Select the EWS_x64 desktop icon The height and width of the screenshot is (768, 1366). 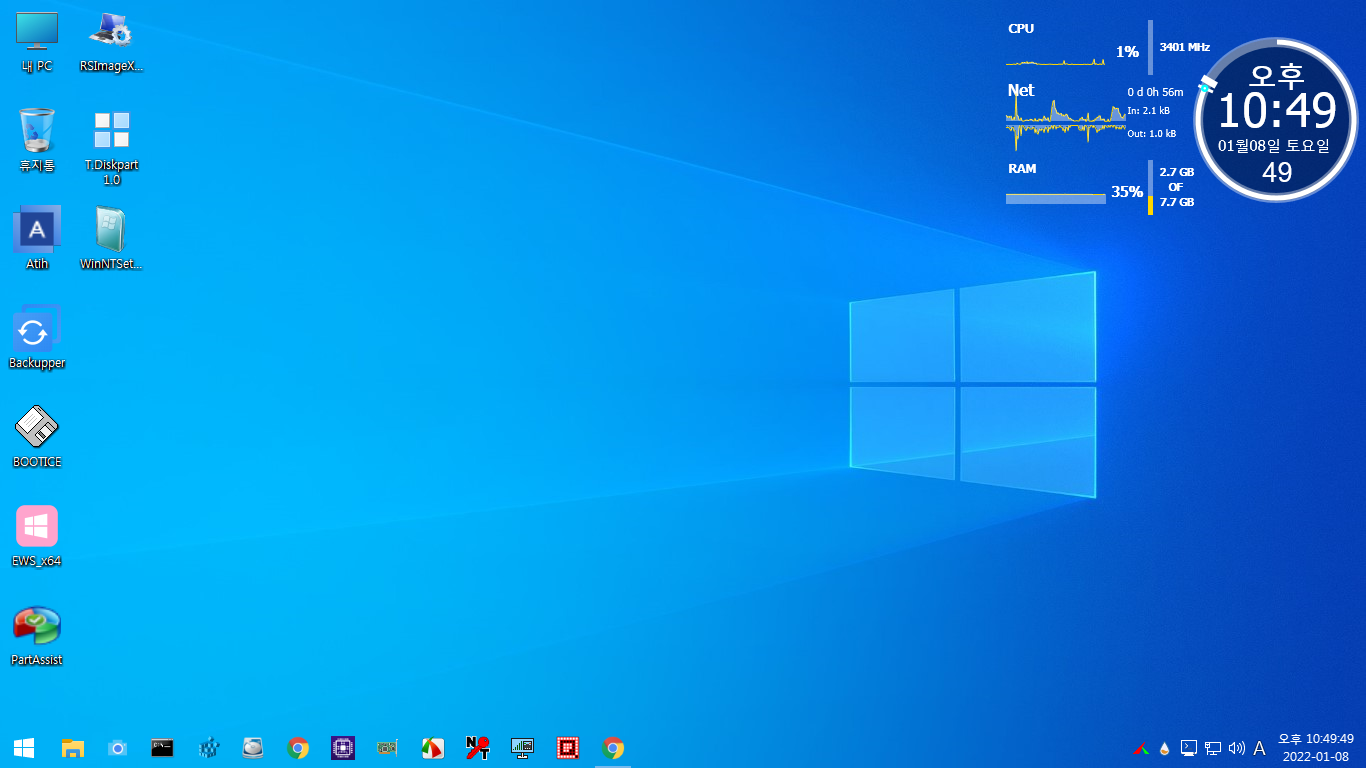tap(37, 536)
